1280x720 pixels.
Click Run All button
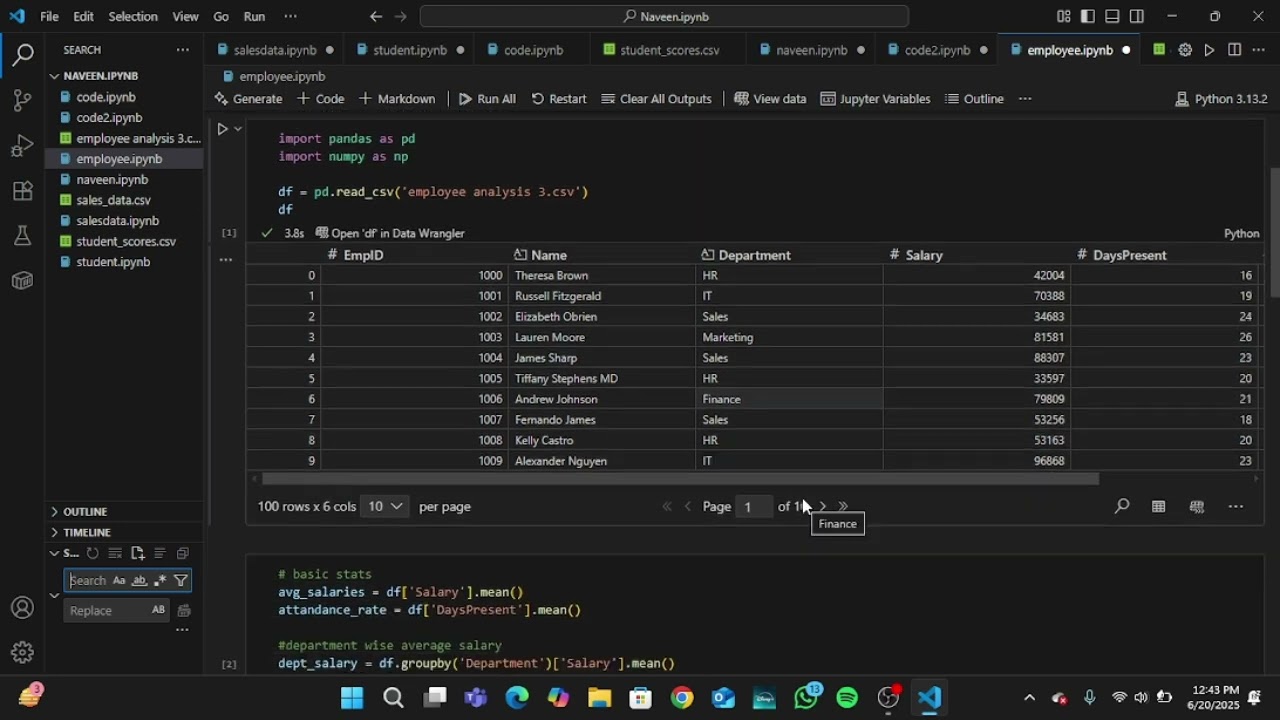point(487,99)
